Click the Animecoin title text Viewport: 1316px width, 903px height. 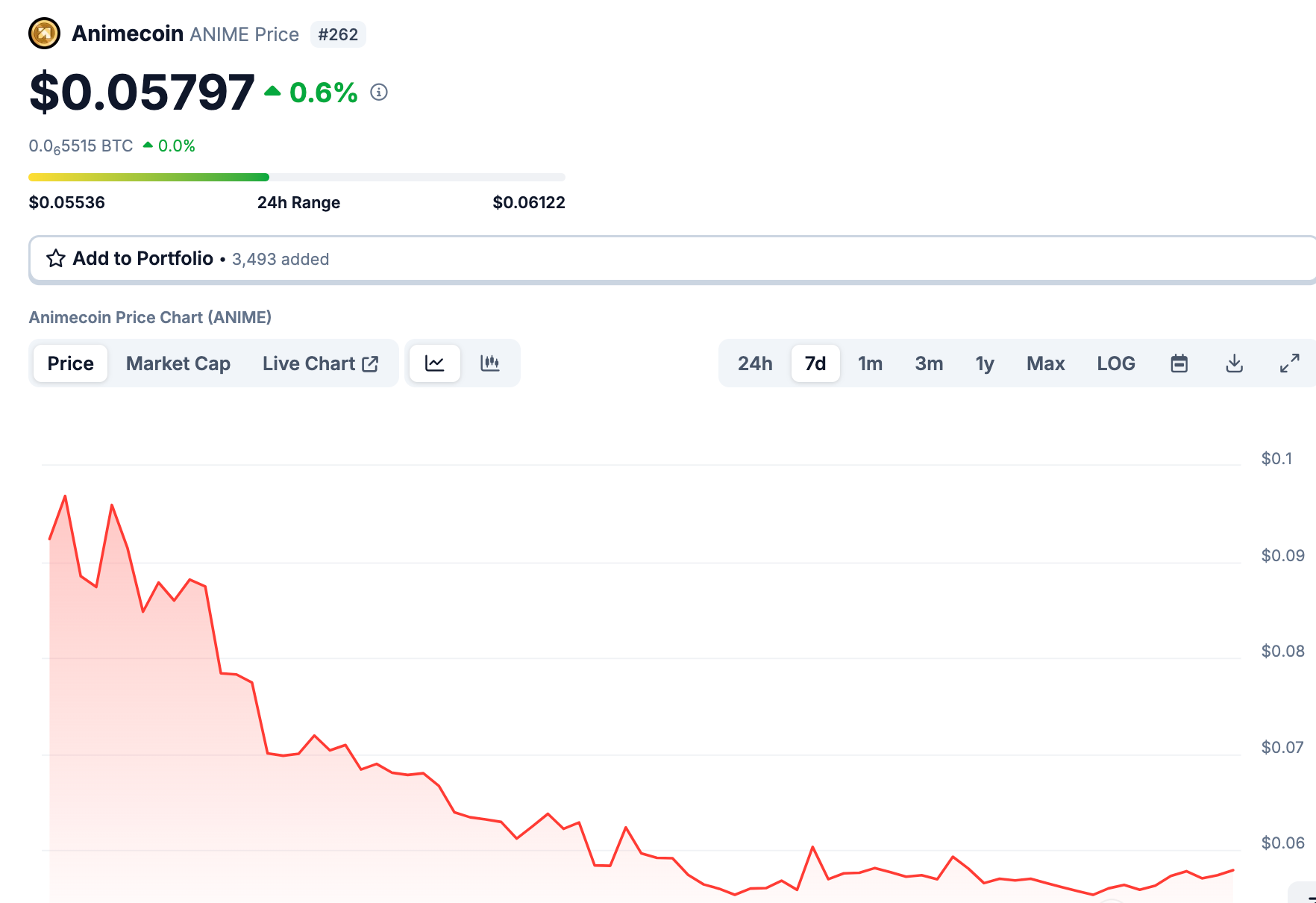click(128, 34)
